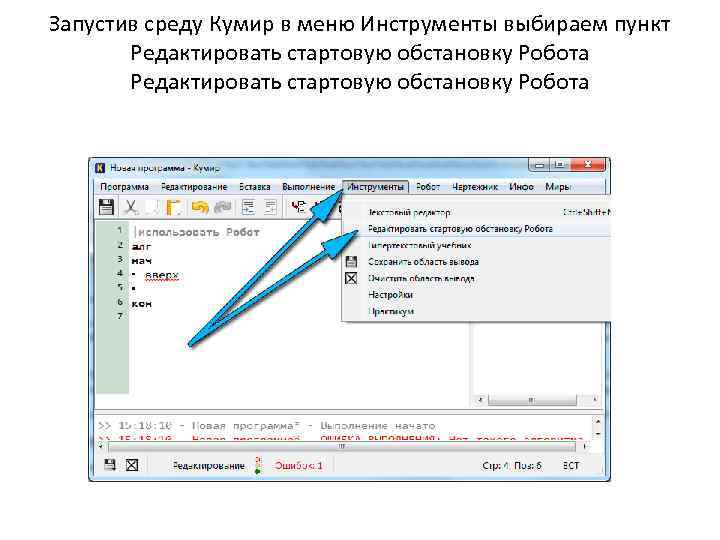Viewport: 720px width, 540px height.
Task: Click the second outdent lines toolbar icon
Action: pos(271,208)
